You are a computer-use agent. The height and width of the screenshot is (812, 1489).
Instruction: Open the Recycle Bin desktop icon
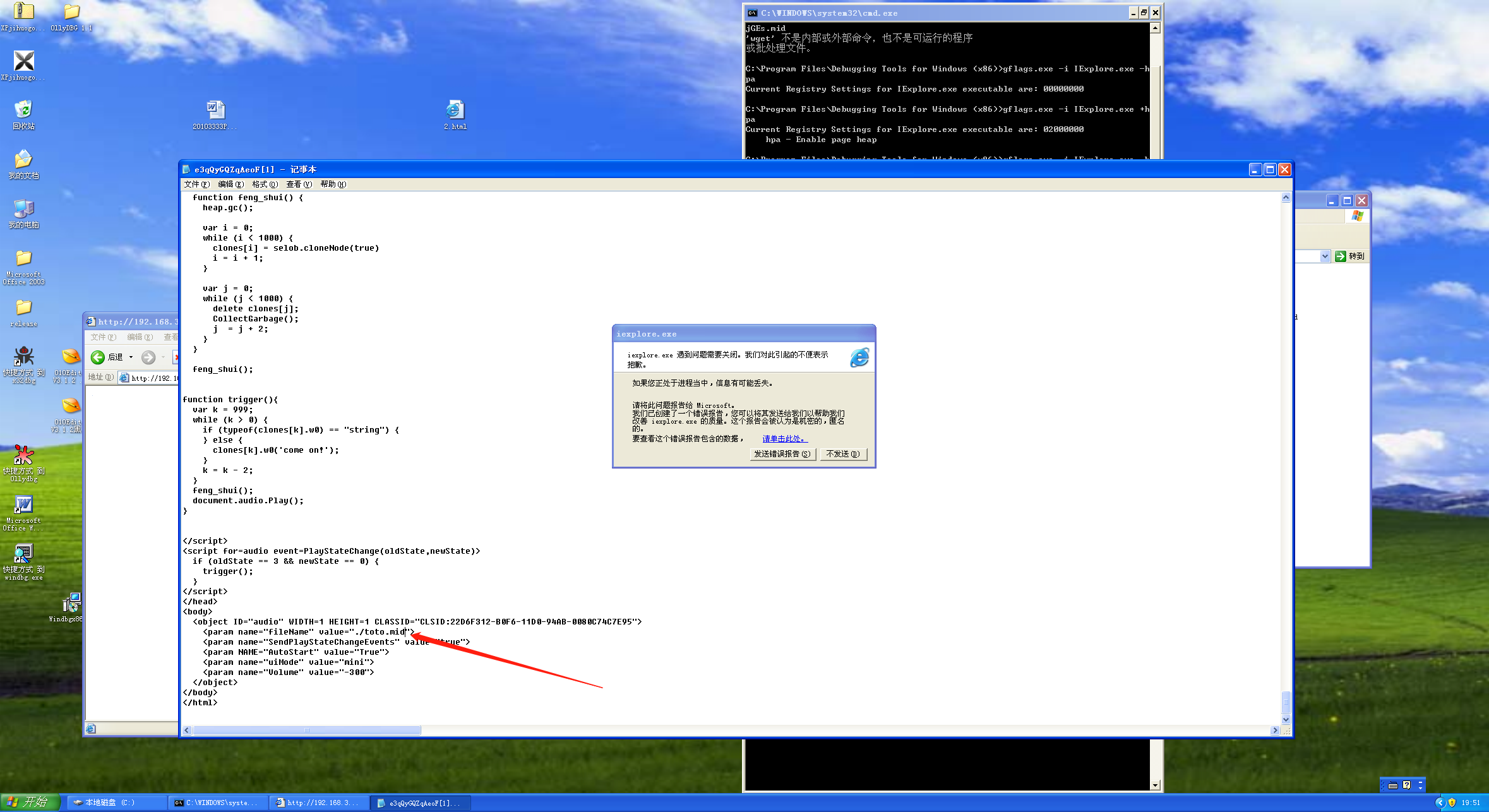pyautogui.click(x=23, y=110)
